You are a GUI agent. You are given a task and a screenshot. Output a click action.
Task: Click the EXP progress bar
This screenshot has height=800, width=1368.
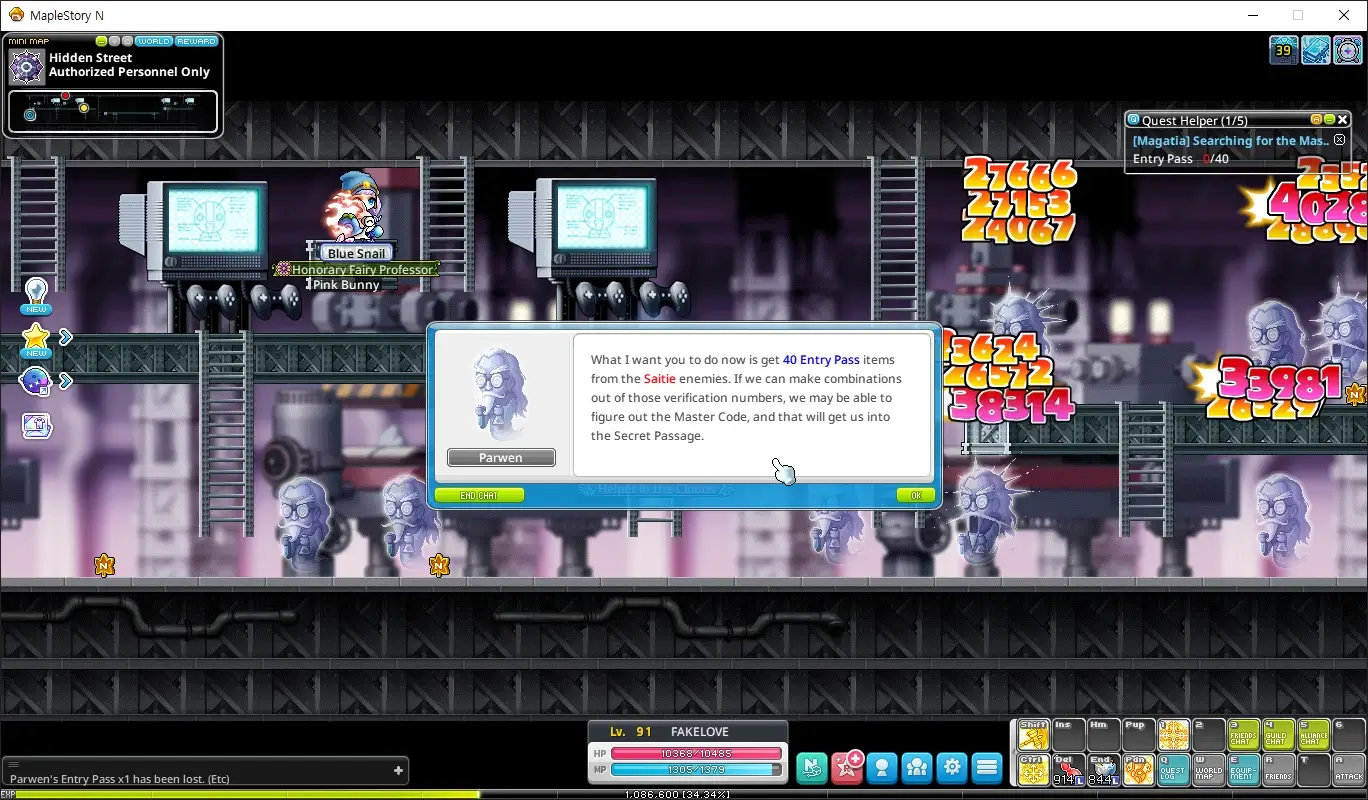(x=684, y=795)
